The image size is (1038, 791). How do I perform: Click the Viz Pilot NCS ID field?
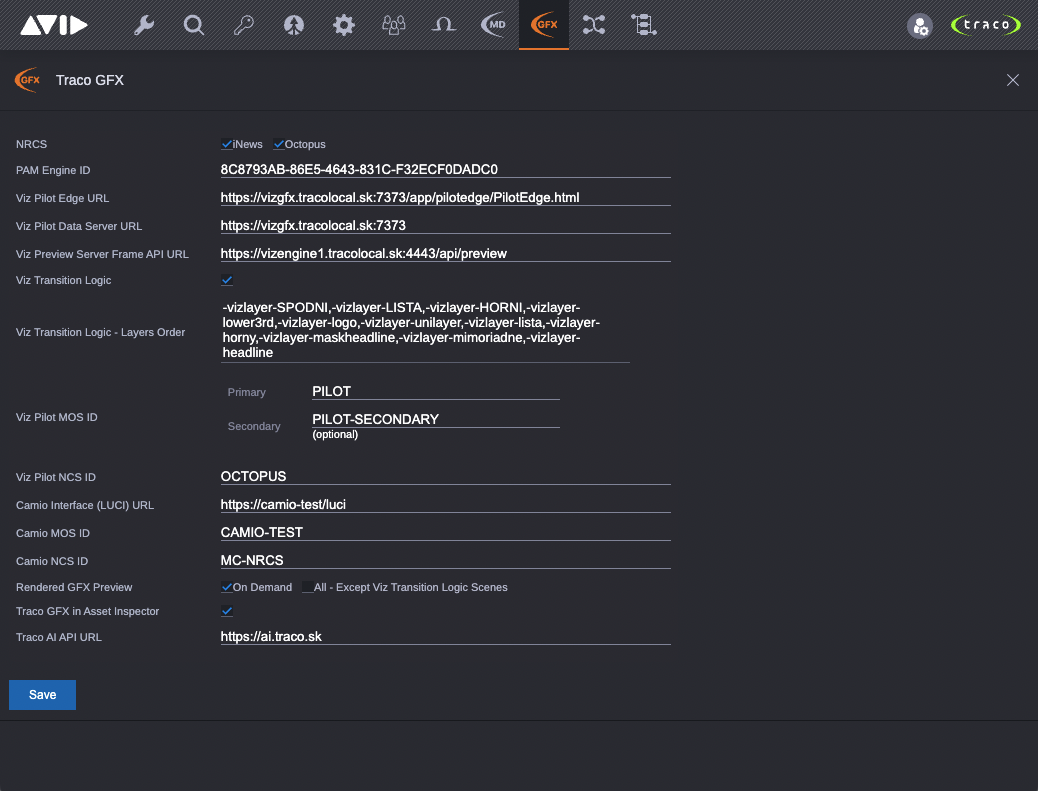coord(446,477)
